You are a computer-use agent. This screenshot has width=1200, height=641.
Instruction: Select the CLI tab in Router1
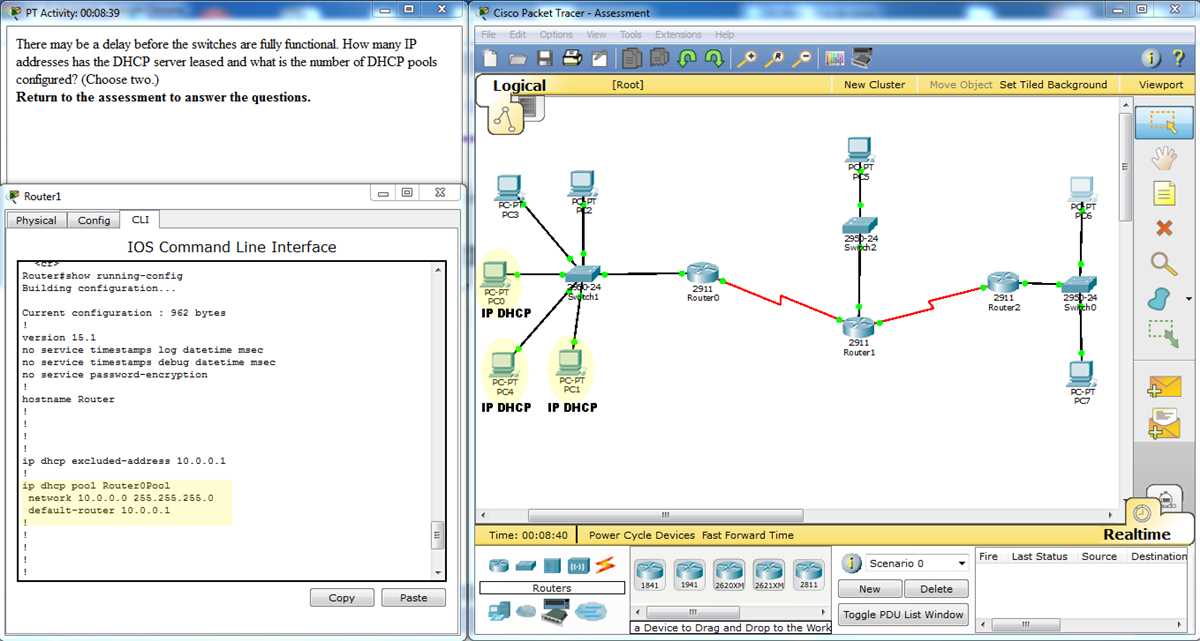point(140,219)
